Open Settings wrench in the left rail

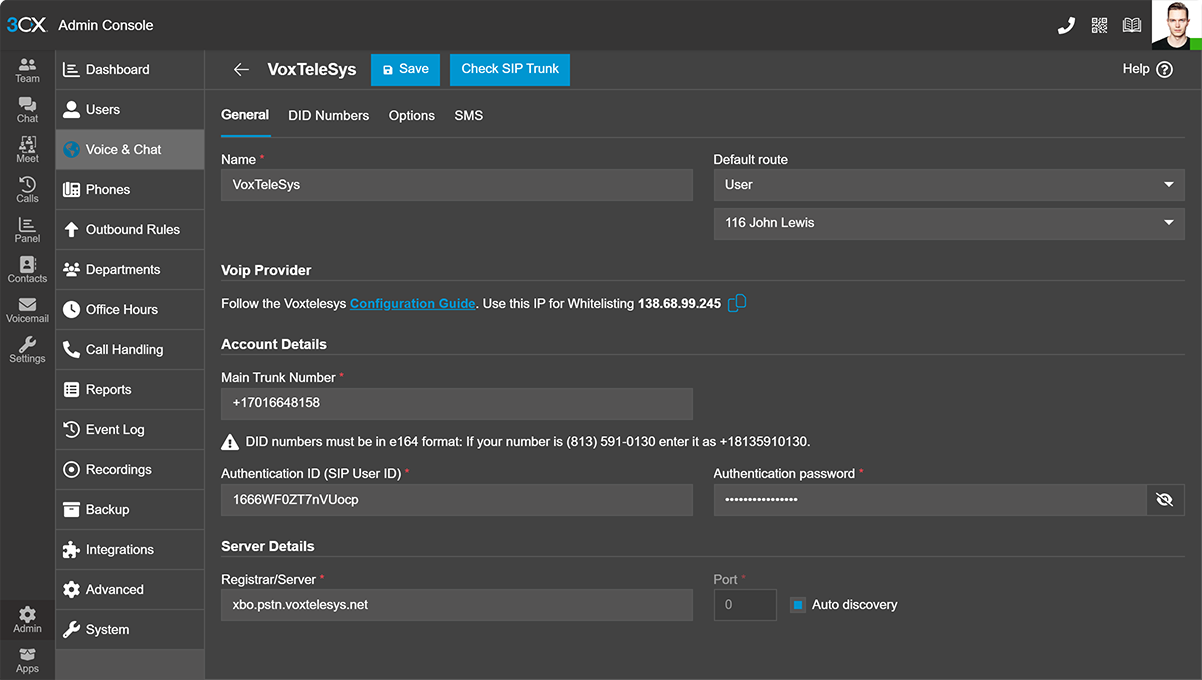coord(27,350)
